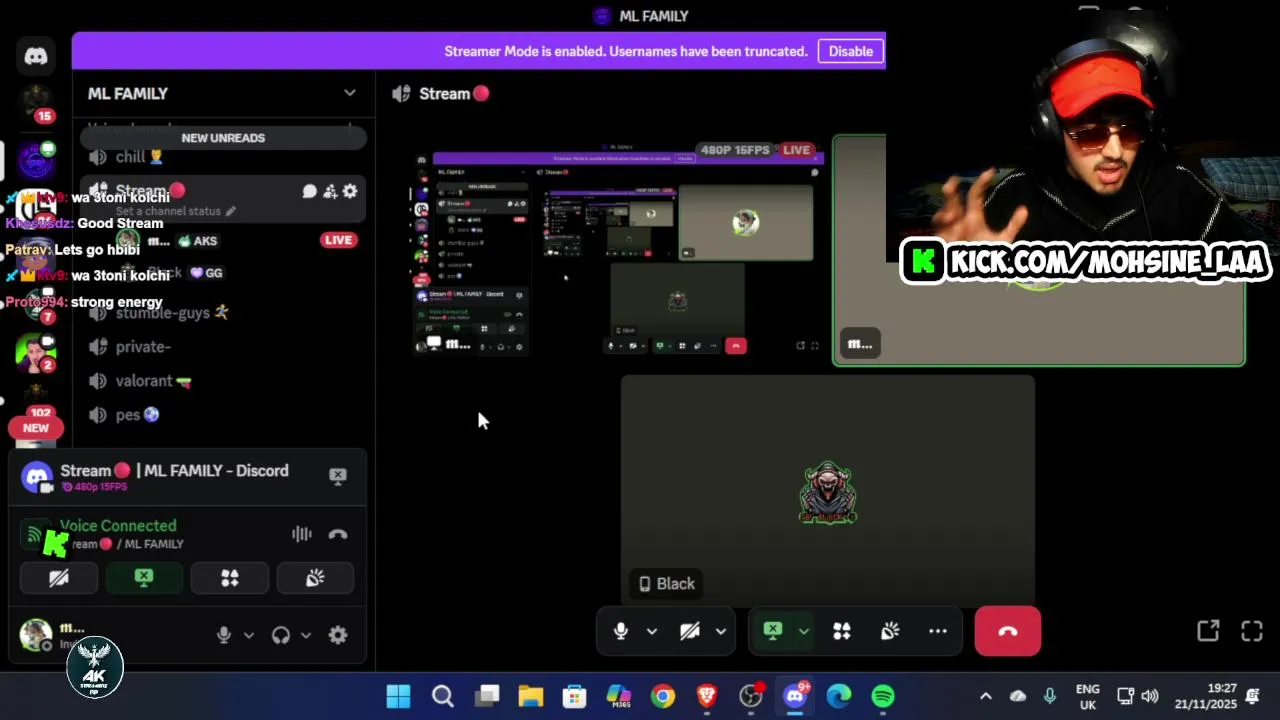Disconnect from voice in left panel
This screenshot has width=1280, height=720.
pos(338,534)
